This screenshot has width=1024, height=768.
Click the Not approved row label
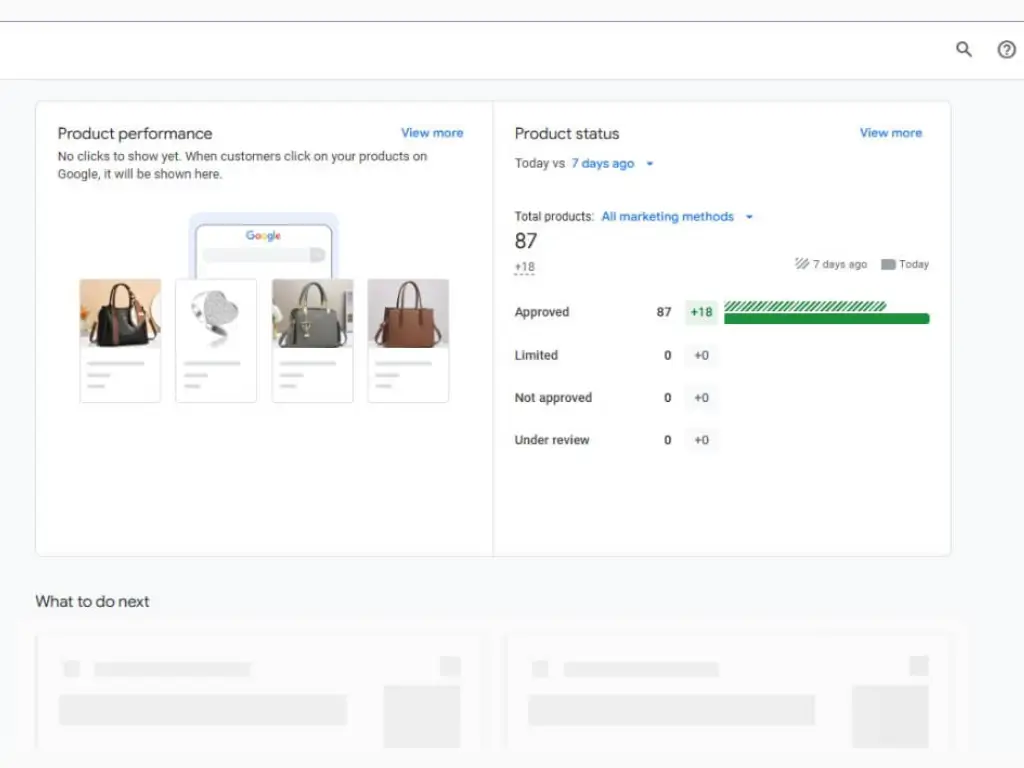click(x=553, y=398)
